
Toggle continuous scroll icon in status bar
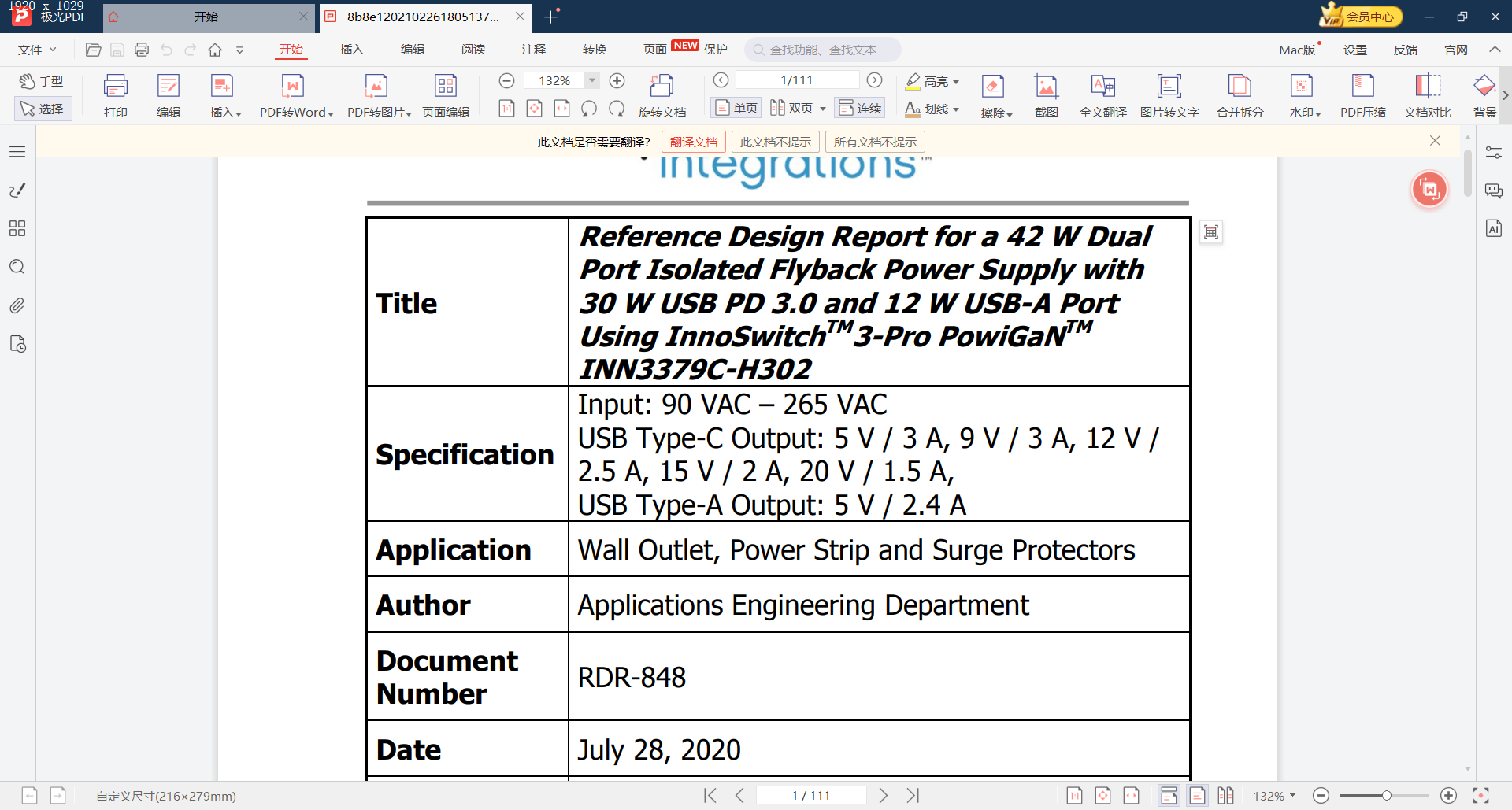(1169, 796)
